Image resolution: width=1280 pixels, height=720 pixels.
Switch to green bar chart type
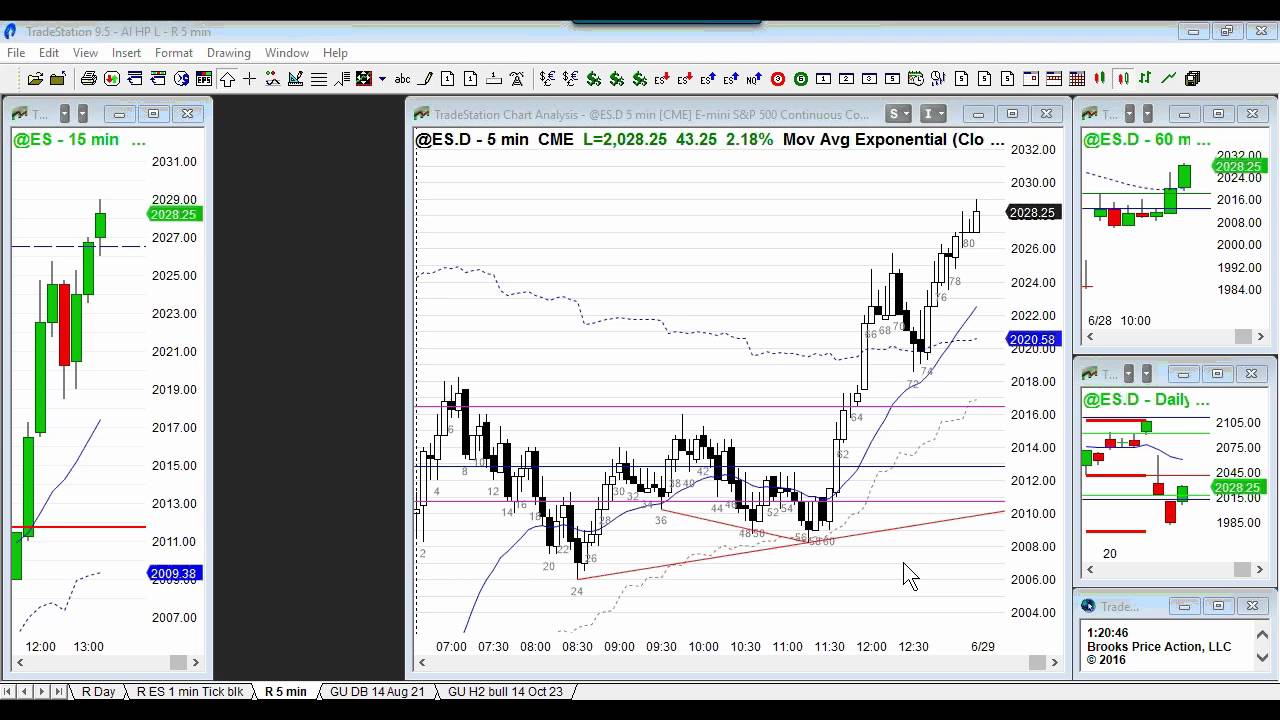[x=1146, y=79]
